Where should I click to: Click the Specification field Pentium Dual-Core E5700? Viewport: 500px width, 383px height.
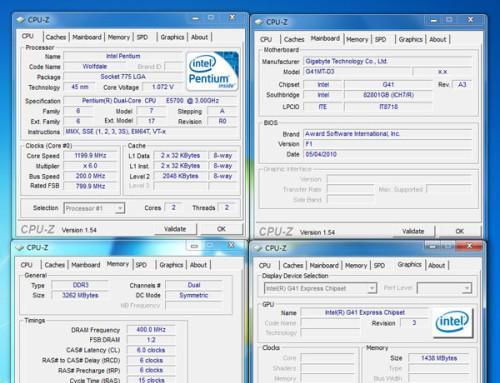point(150,101)
